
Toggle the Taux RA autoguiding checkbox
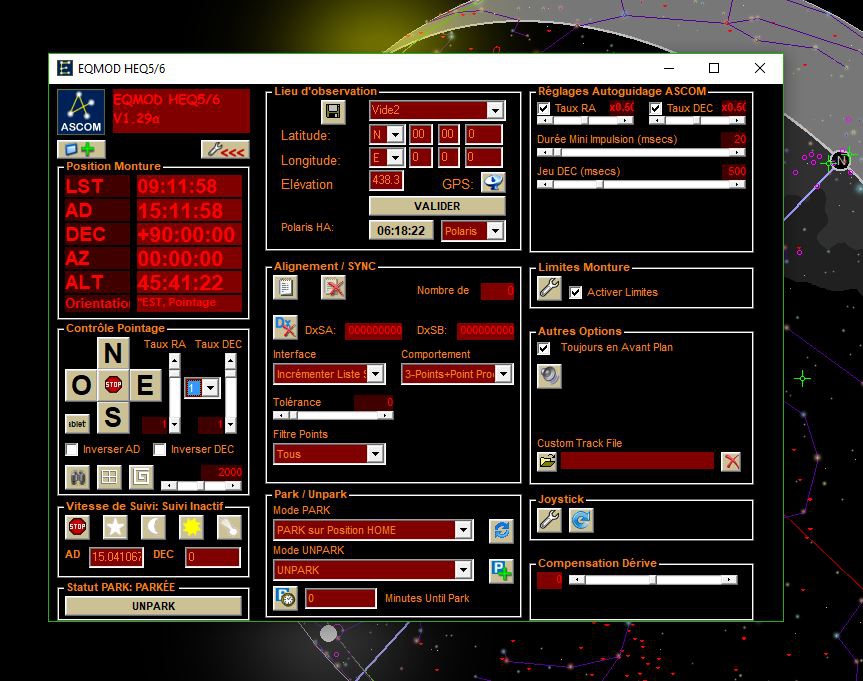(544, 108)
